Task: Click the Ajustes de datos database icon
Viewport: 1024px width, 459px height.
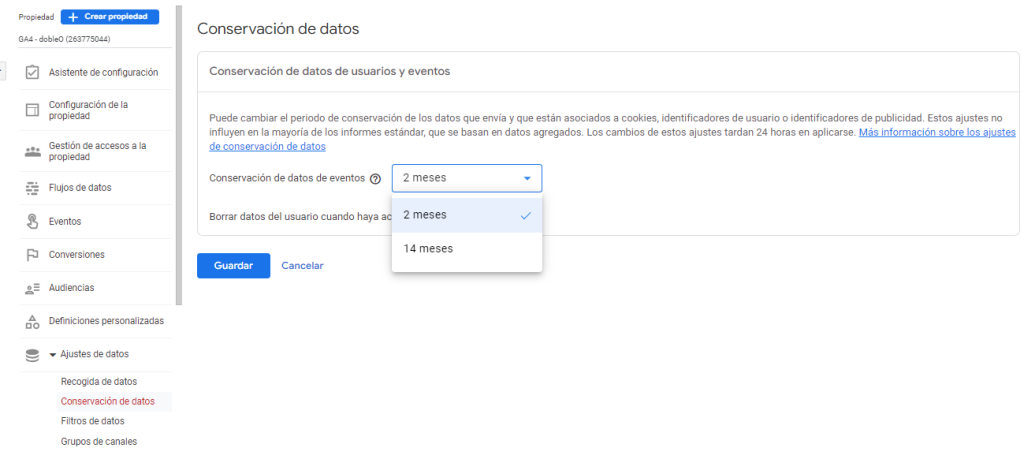Action: [32, 354]
